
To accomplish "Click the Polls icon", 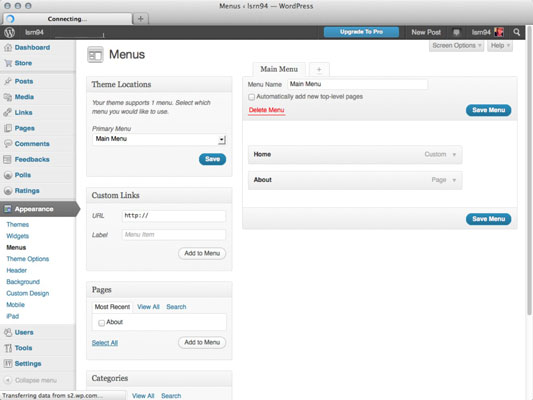I will pos(8,175).
